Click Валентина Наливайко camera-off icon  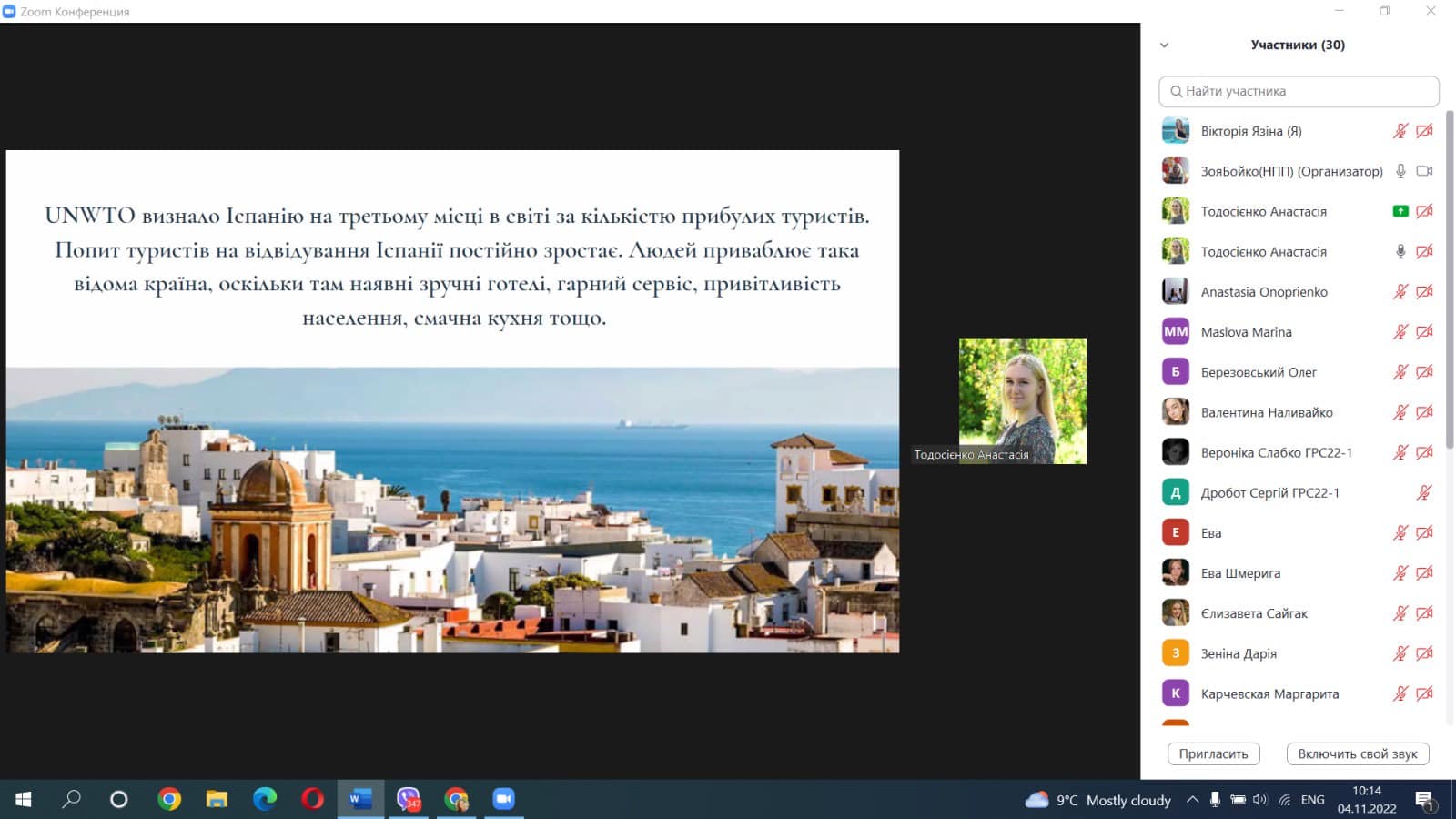point(1425,412)
